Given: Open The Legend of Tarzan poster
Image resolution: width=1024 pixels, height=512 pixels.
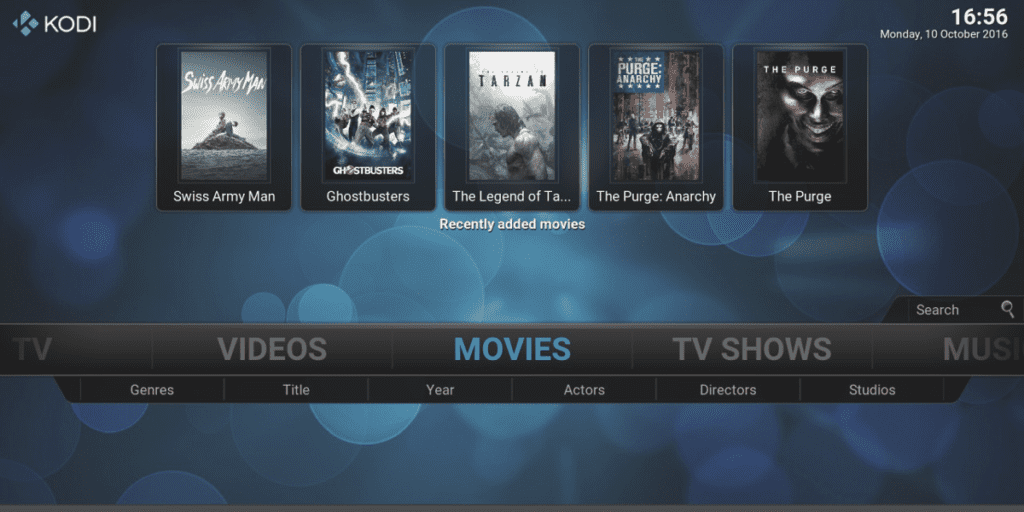Looking at the screenshot, I should (512, 116).
